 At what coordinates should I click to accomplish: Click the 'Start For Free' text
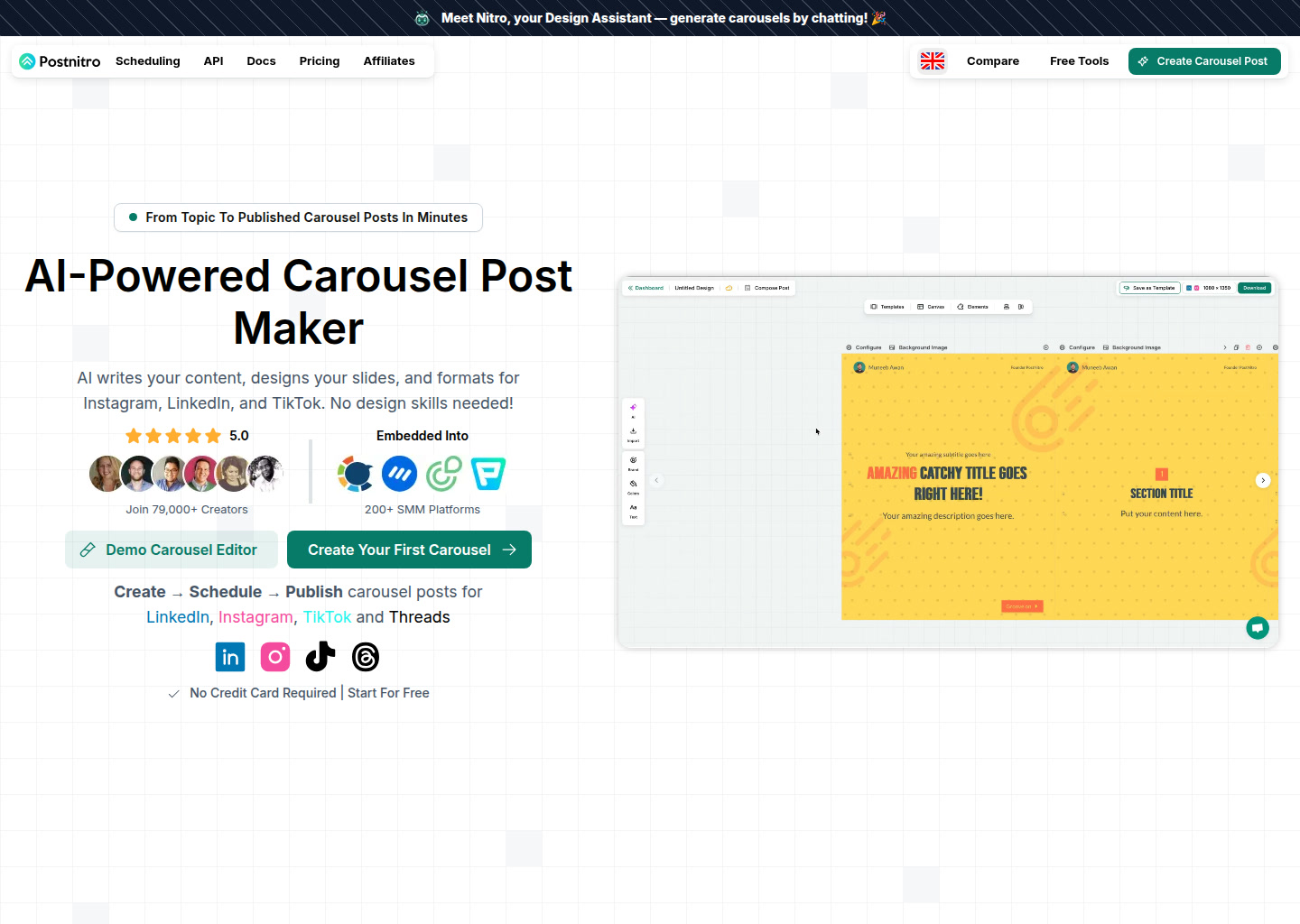(388, 693)
